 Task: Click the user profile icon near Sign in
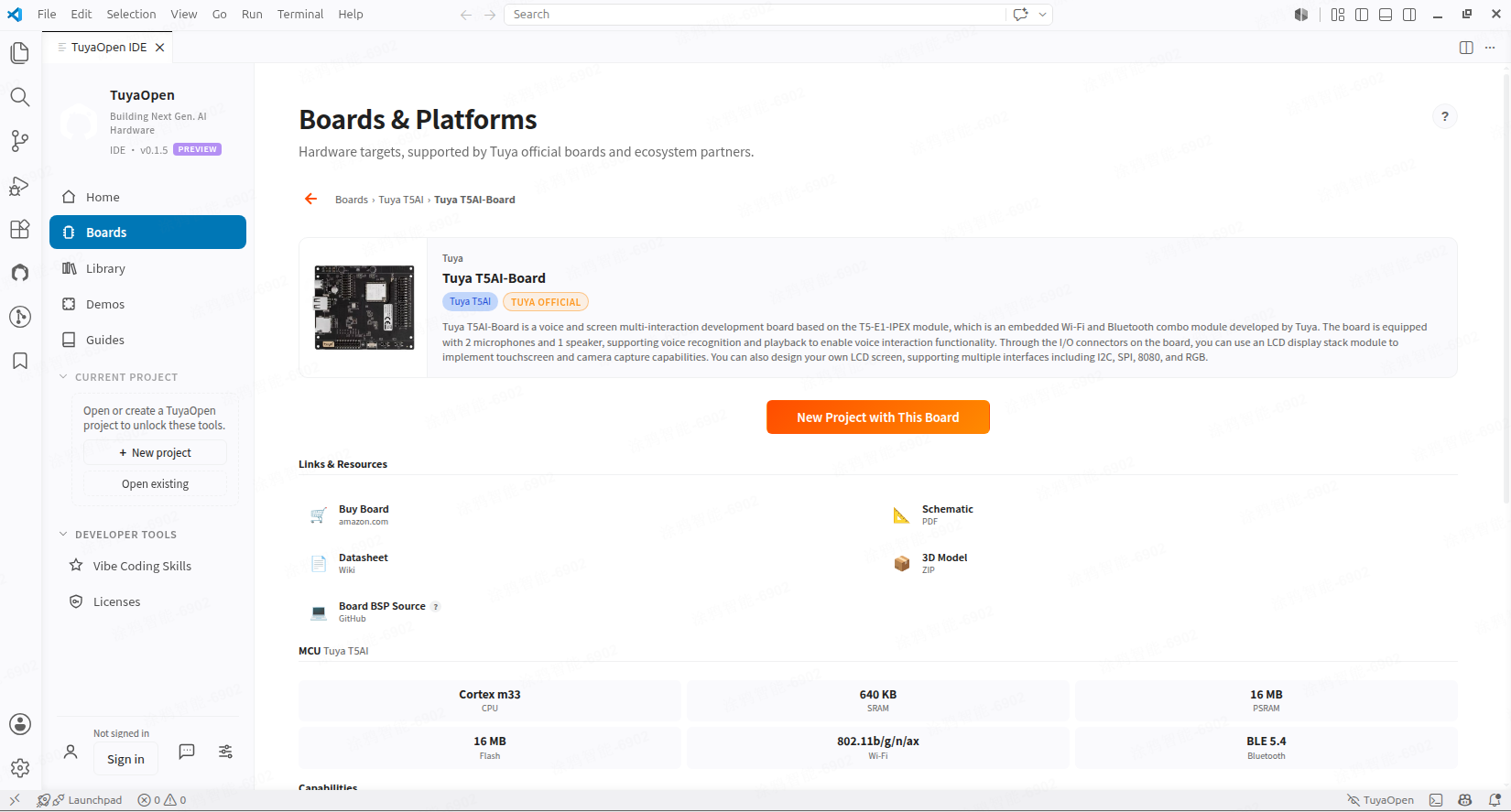71,752
